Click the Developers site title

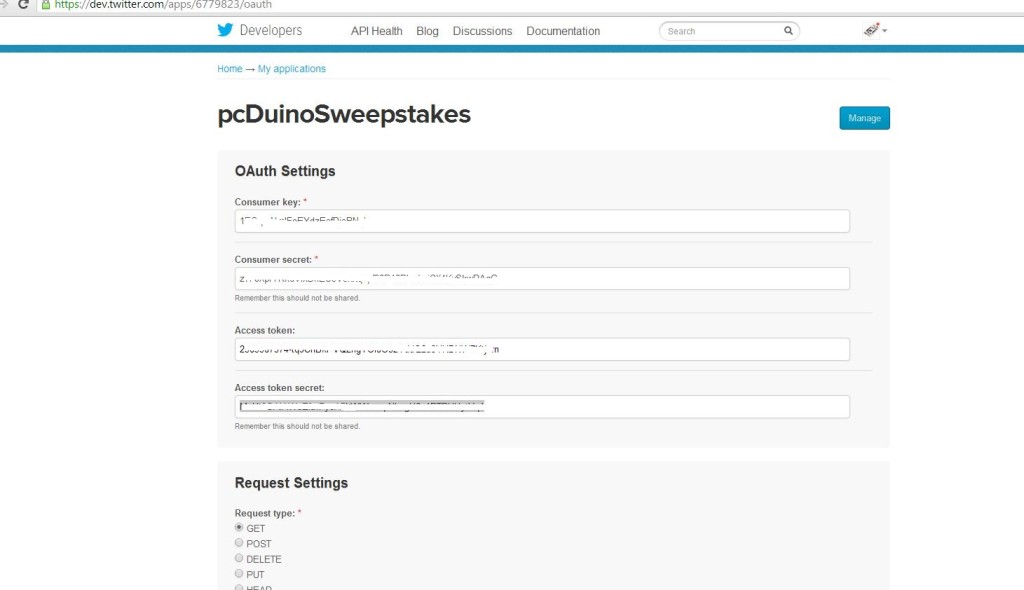(x=270, y=30)
